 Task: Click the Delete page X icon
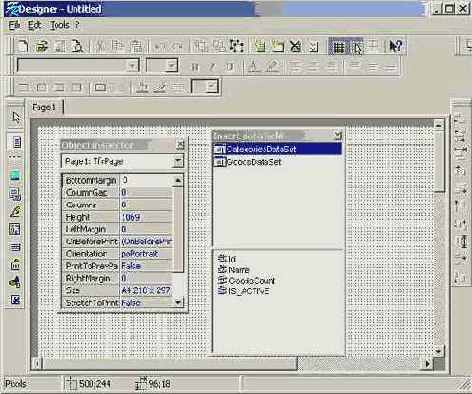pyautogui.click(x=295, y=46)
